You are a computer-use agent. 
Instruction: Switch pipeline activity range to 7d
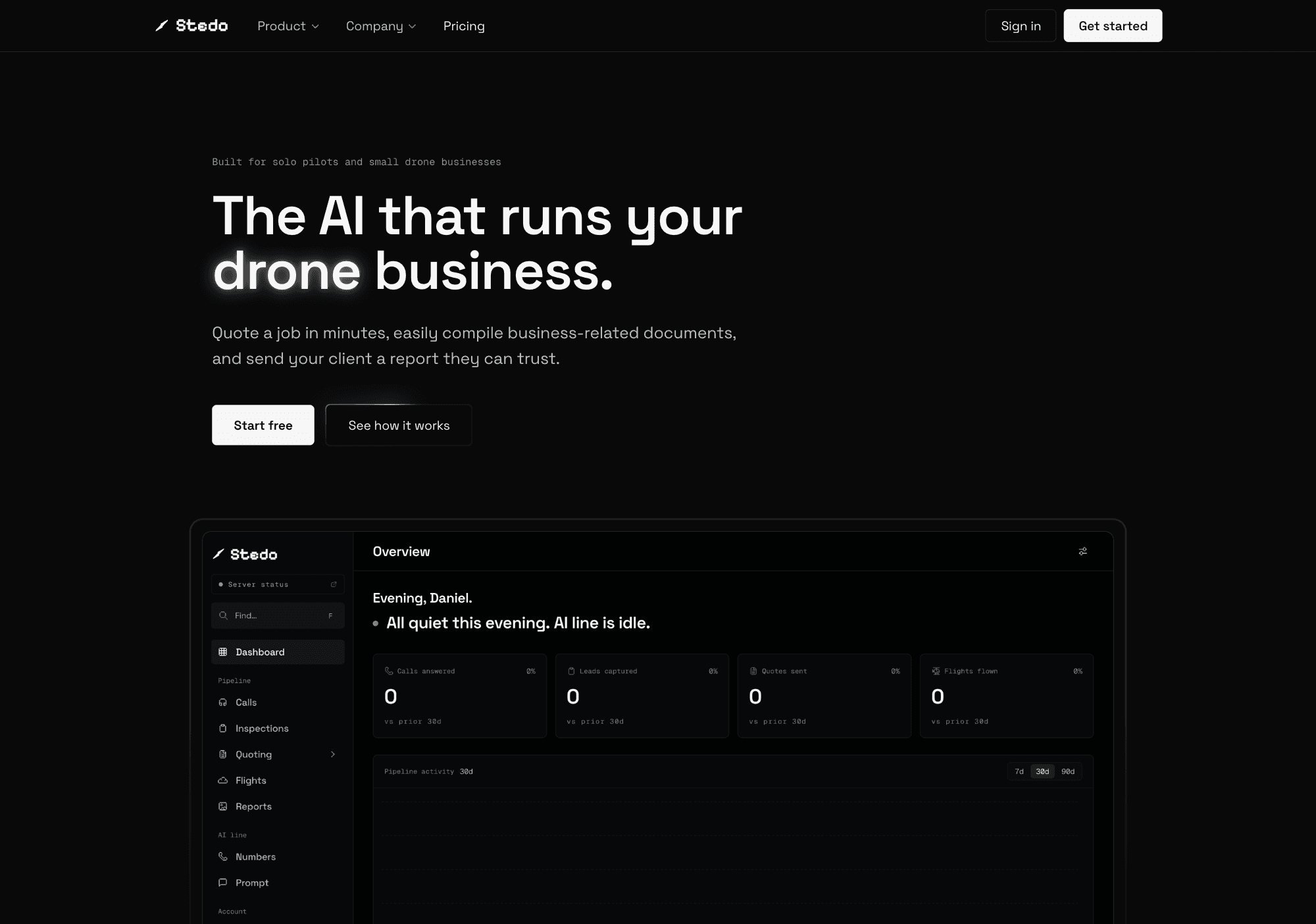click(1019, 771)
